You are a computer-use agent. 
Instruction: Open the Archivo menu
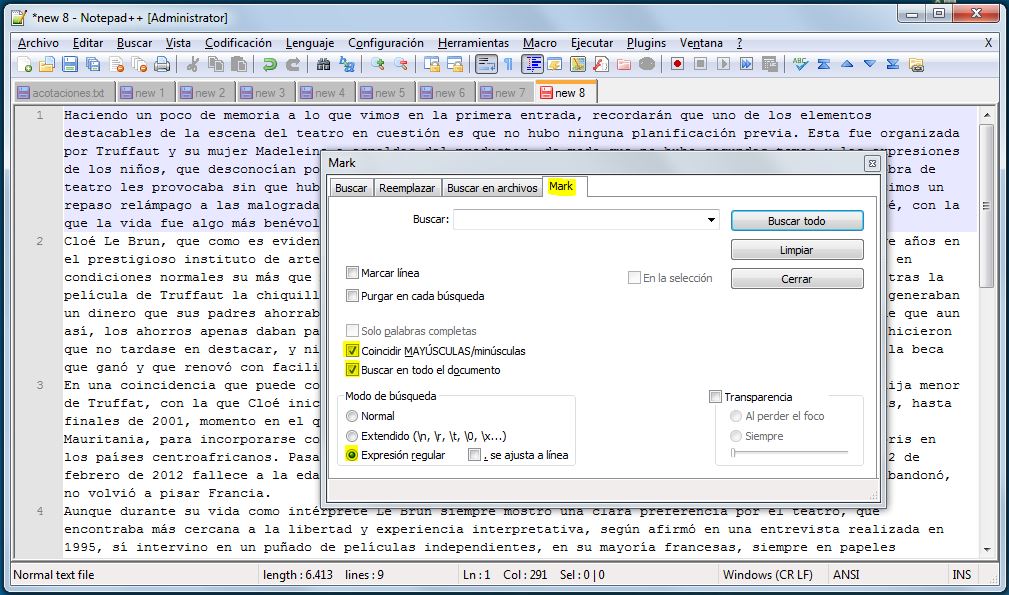(38, 43)
